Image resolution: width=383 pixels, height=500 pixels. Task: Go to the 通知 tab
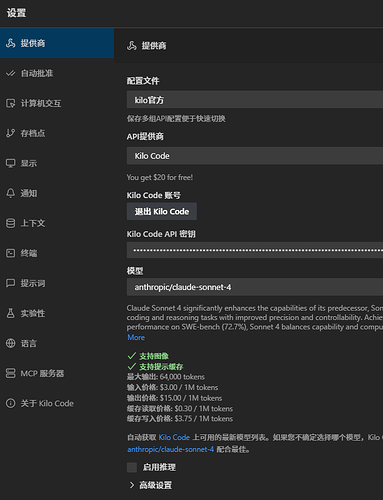tap(57, 193)
